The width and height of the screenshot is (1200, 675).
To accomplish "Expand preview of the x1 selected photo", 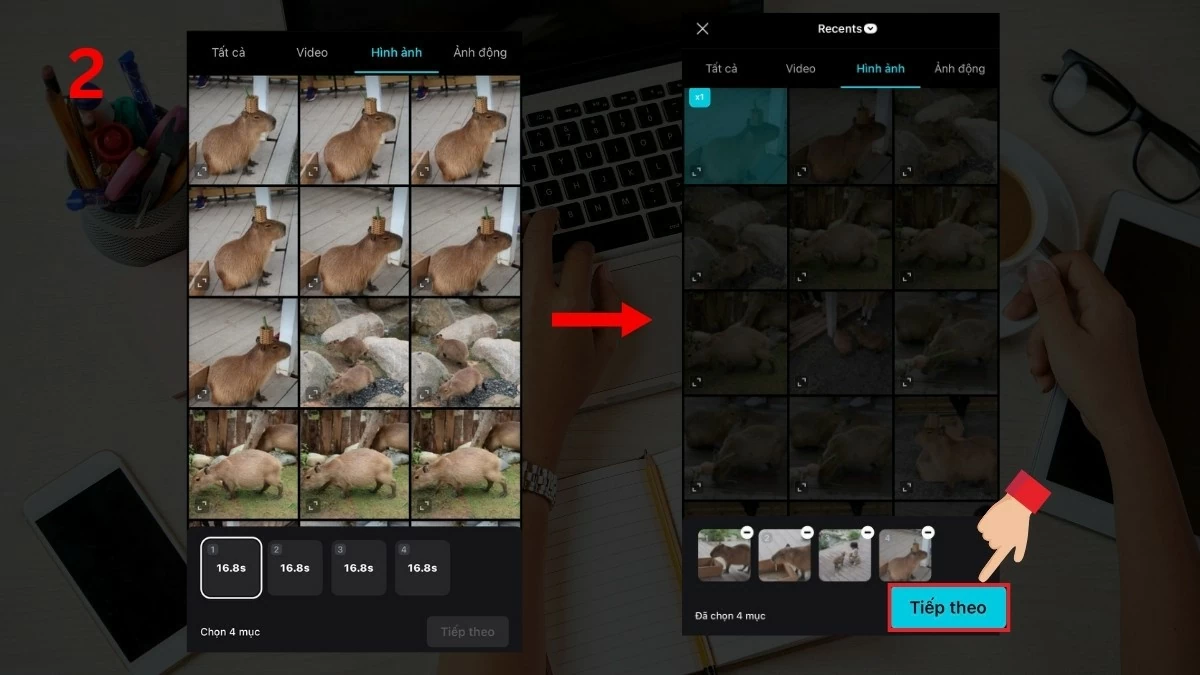I will coord(697,172).
